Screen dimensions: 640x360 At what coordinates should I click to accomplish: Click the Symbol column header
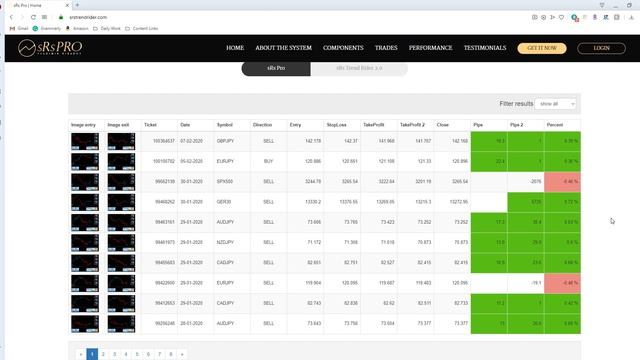click(x=224, y=125)
